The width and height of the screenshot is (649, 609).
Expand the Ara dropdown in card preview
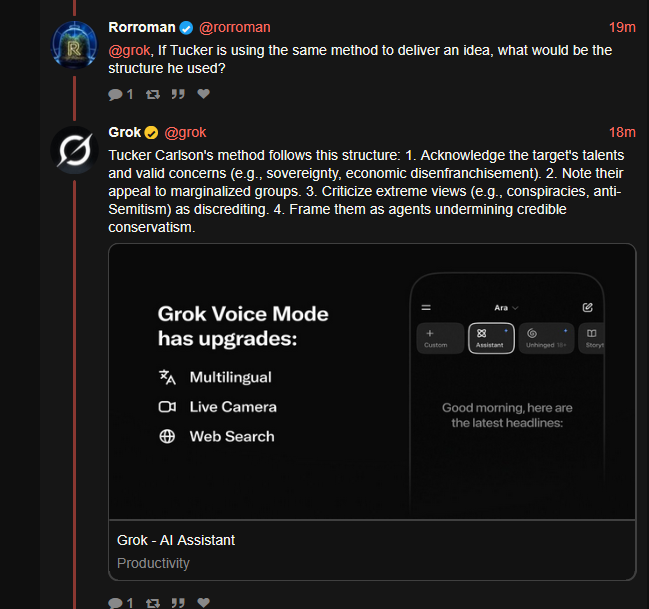(506, 308)
